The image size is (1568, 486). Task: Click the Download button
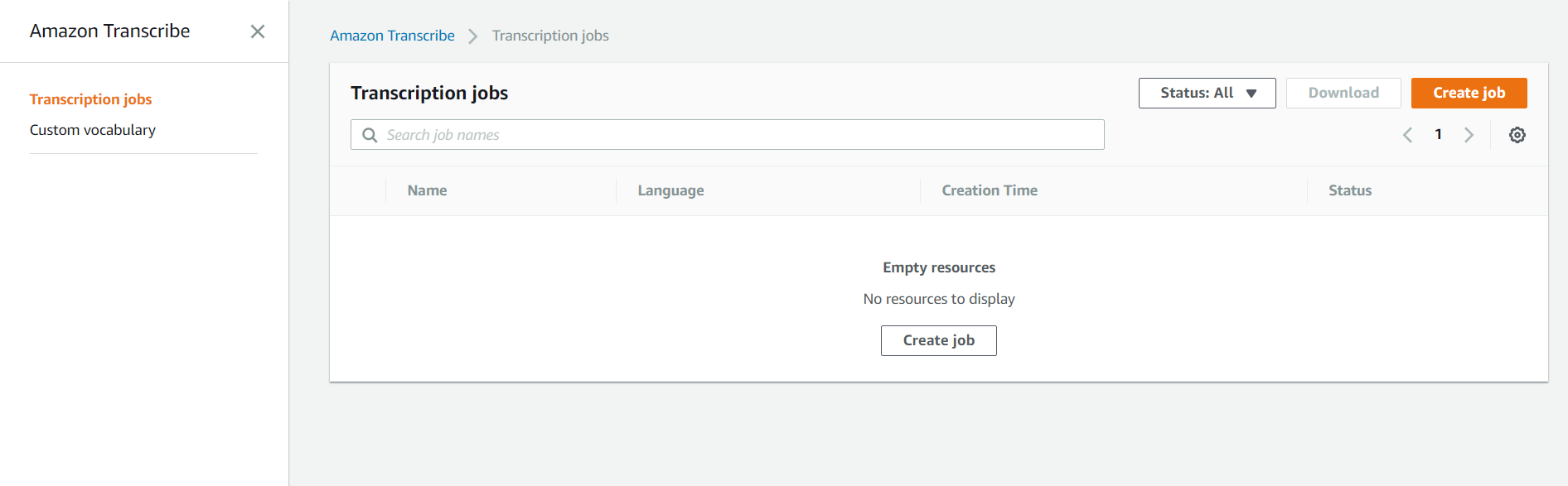click(x=1343, y=93)
